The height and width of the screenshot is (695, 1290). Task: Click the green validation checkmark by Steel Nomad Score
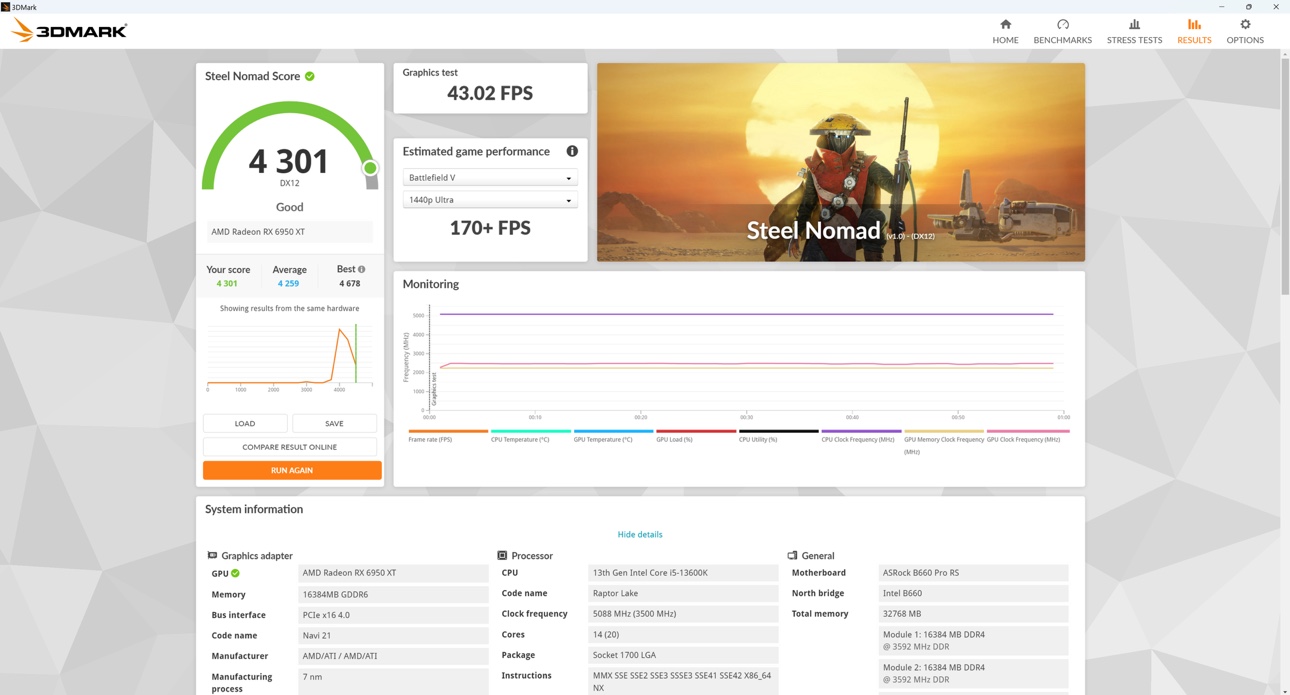310,76
